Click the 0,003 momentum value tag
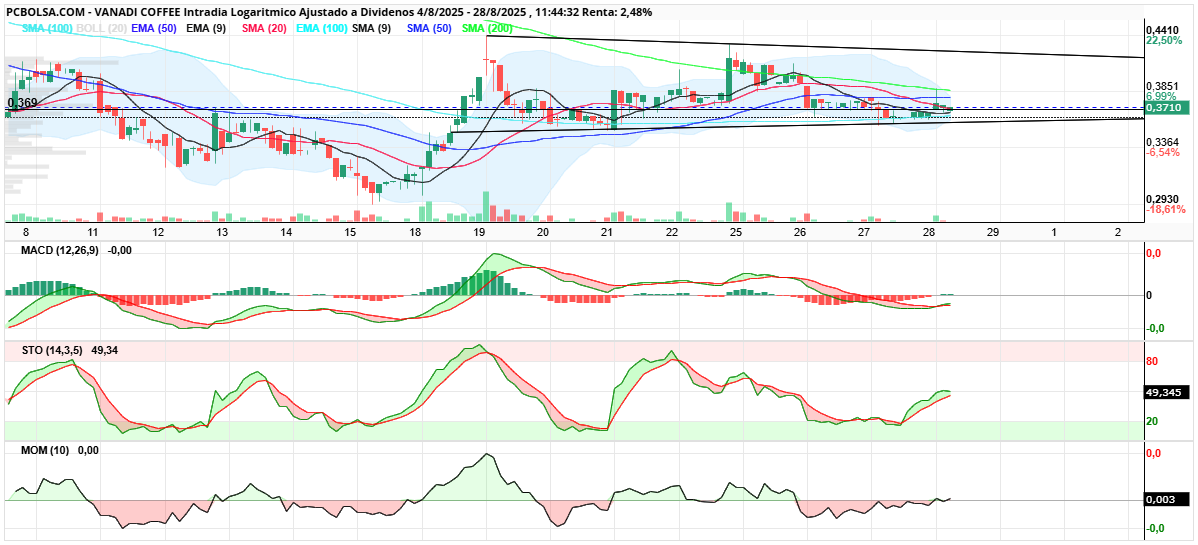This screenshot has height=545, width=1198. tap(1166, 500)
